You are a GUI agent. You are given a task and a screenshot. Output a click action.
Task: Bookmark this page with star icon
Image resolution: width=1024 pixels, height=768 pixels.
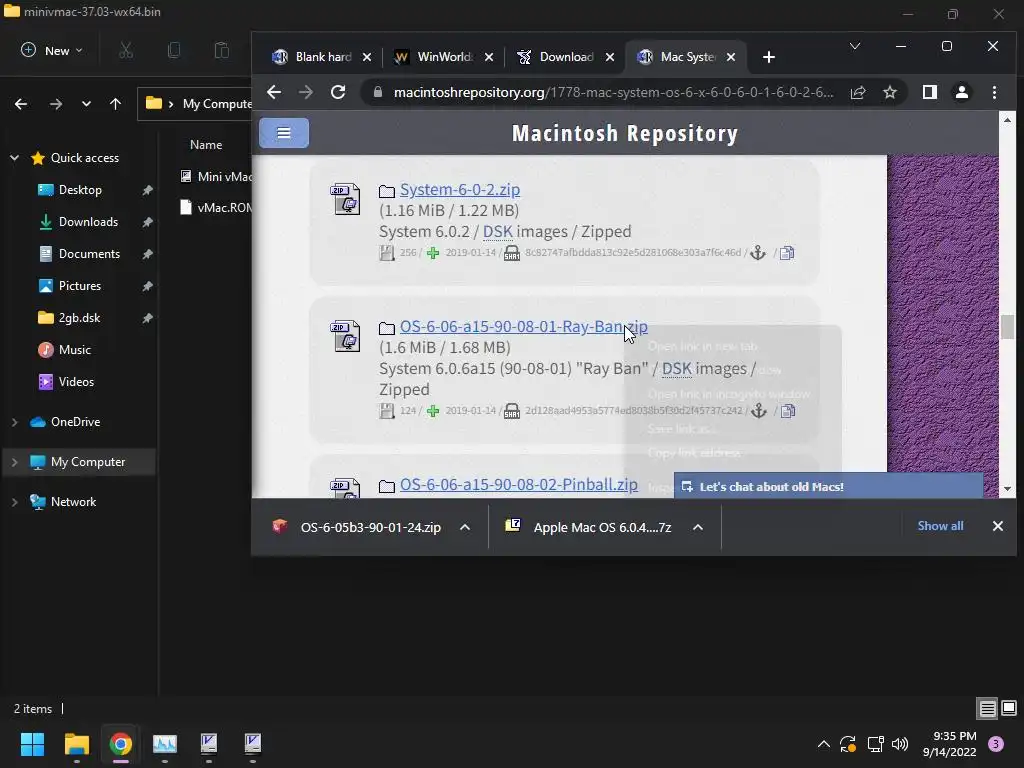pos(889,92)
